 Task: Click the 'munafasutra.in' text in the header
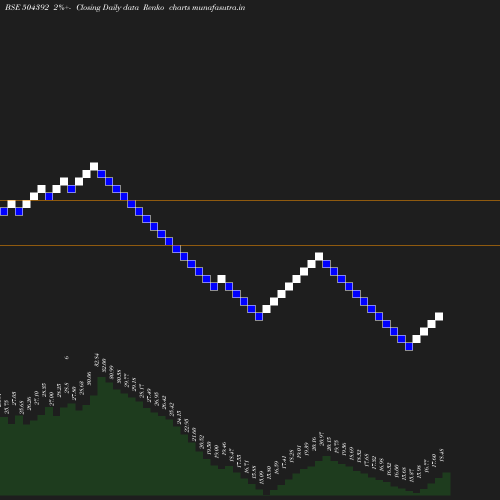coord(219,7)
